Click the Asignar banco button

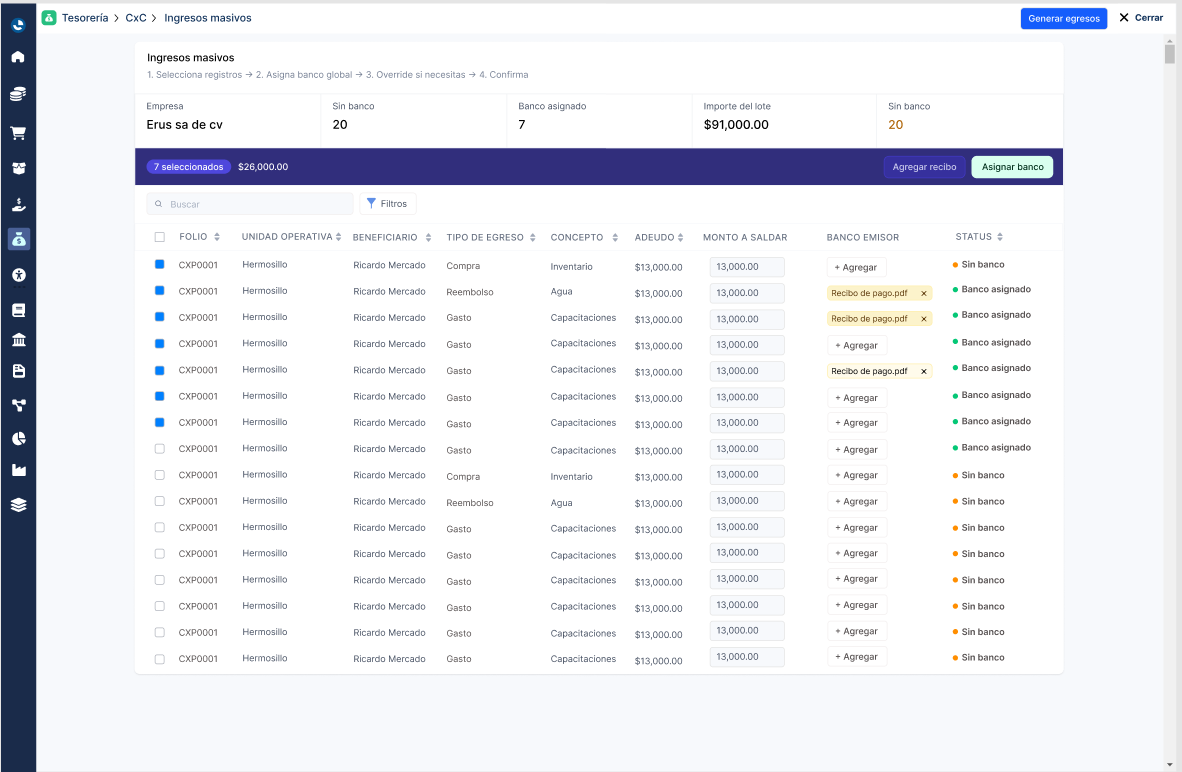(1012, 167)
